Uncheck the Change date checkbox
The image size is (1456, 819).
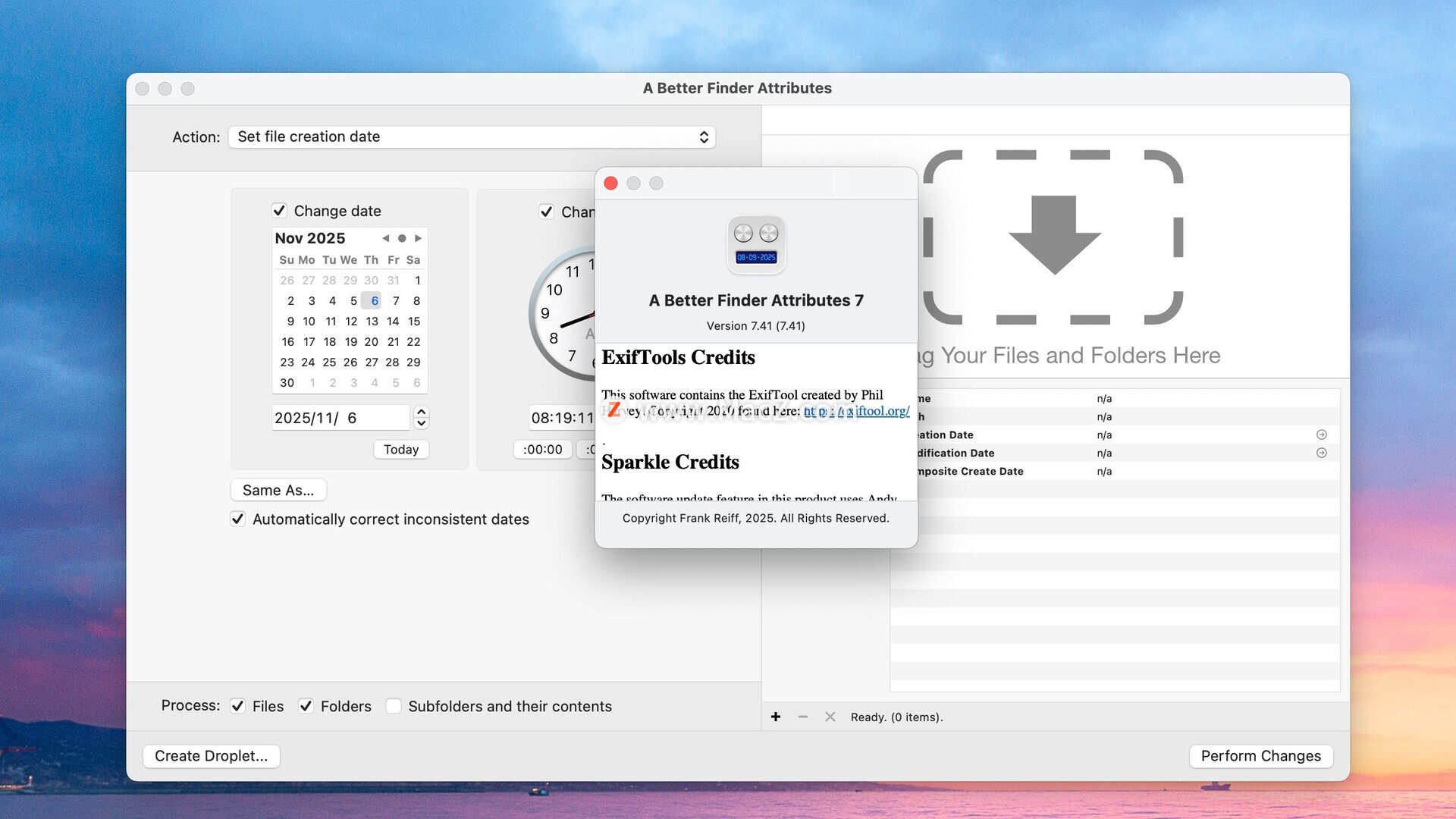tap(279, 211)
